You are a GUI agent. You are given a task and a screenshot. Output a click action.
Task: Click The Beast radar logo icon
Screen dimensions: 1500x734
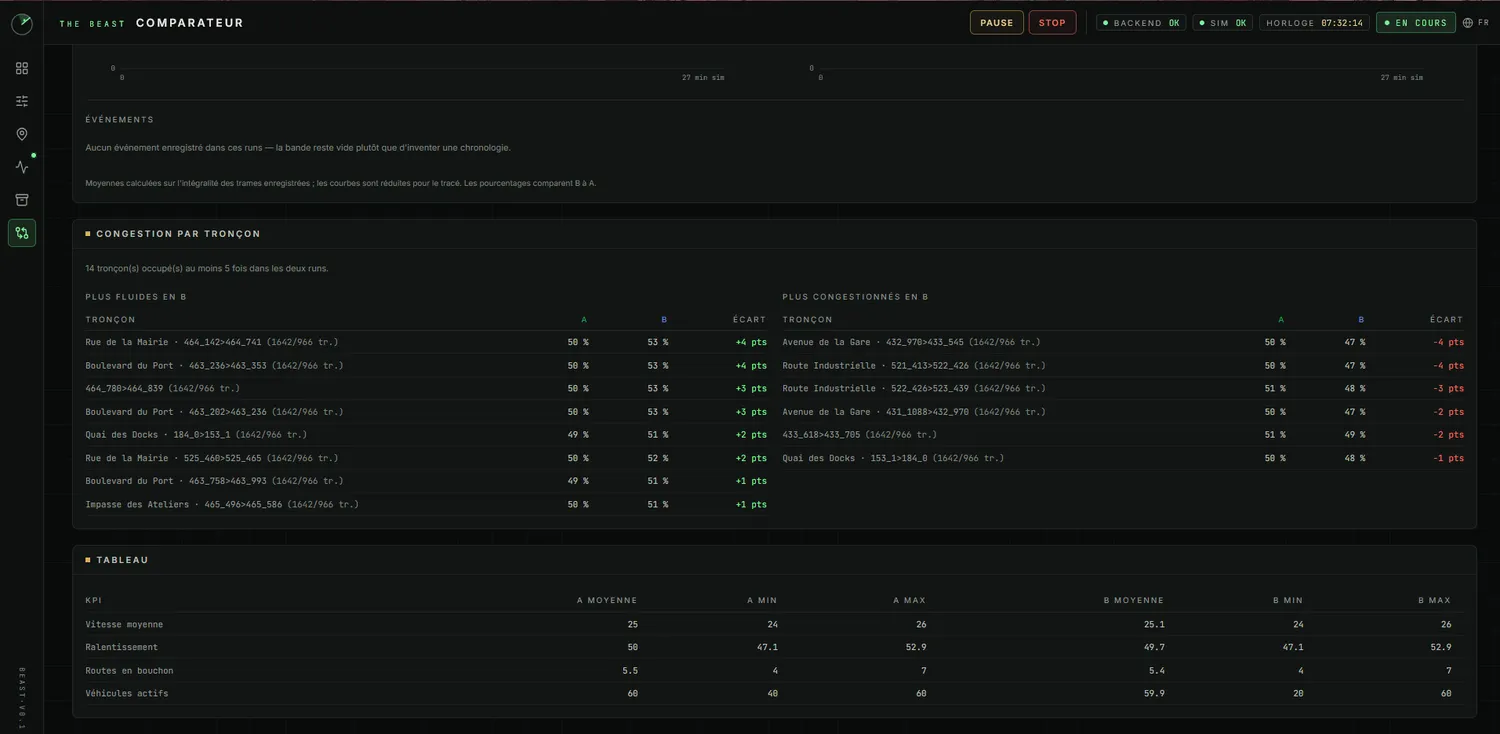(22, 24)
